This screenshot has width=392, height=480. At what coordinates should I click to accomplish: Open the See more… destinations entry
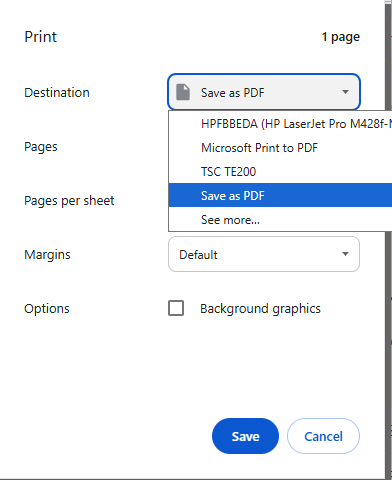click(280, 219)
